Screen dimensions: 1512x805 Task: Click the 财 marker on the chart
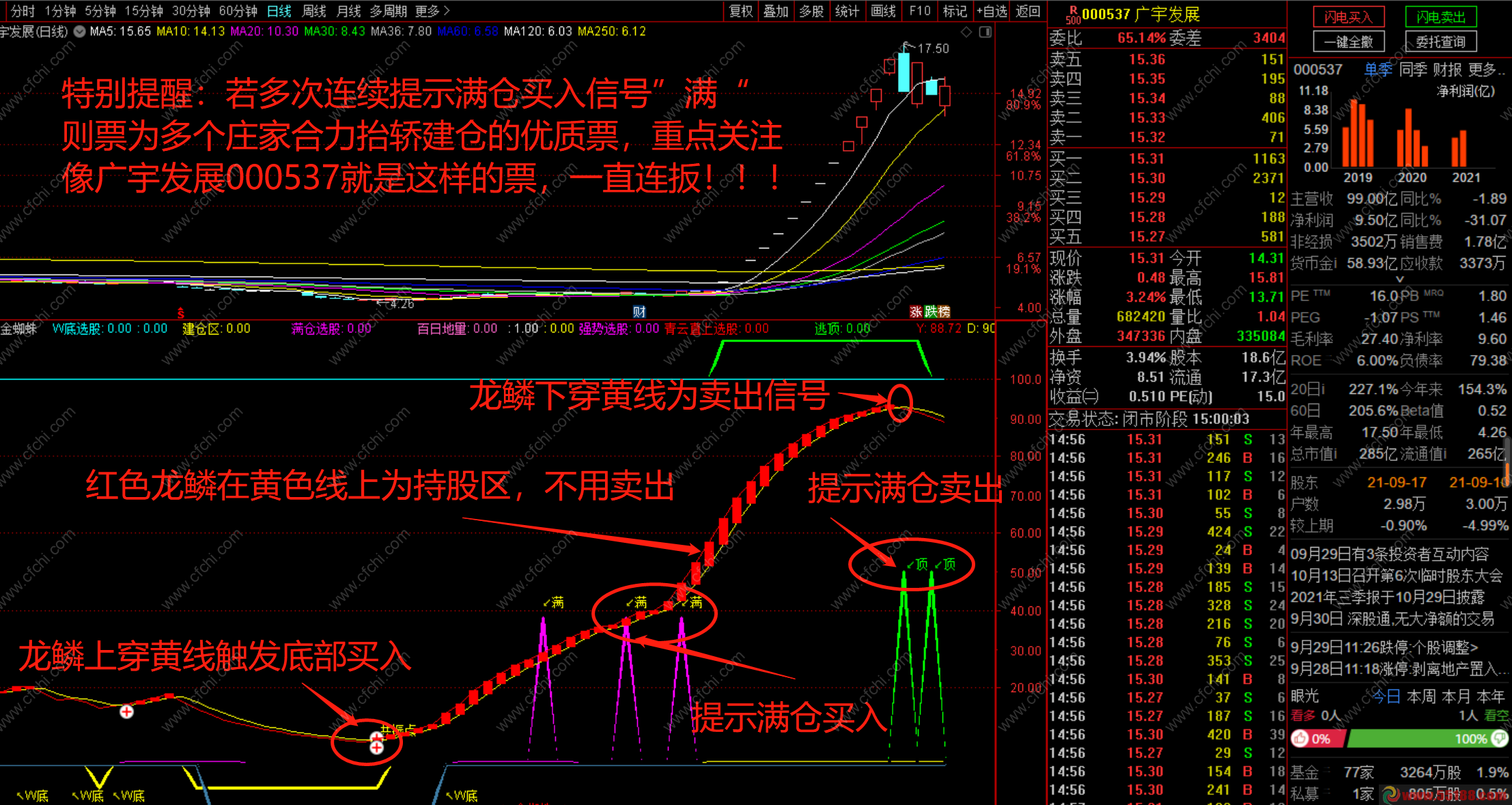(639, 312)
